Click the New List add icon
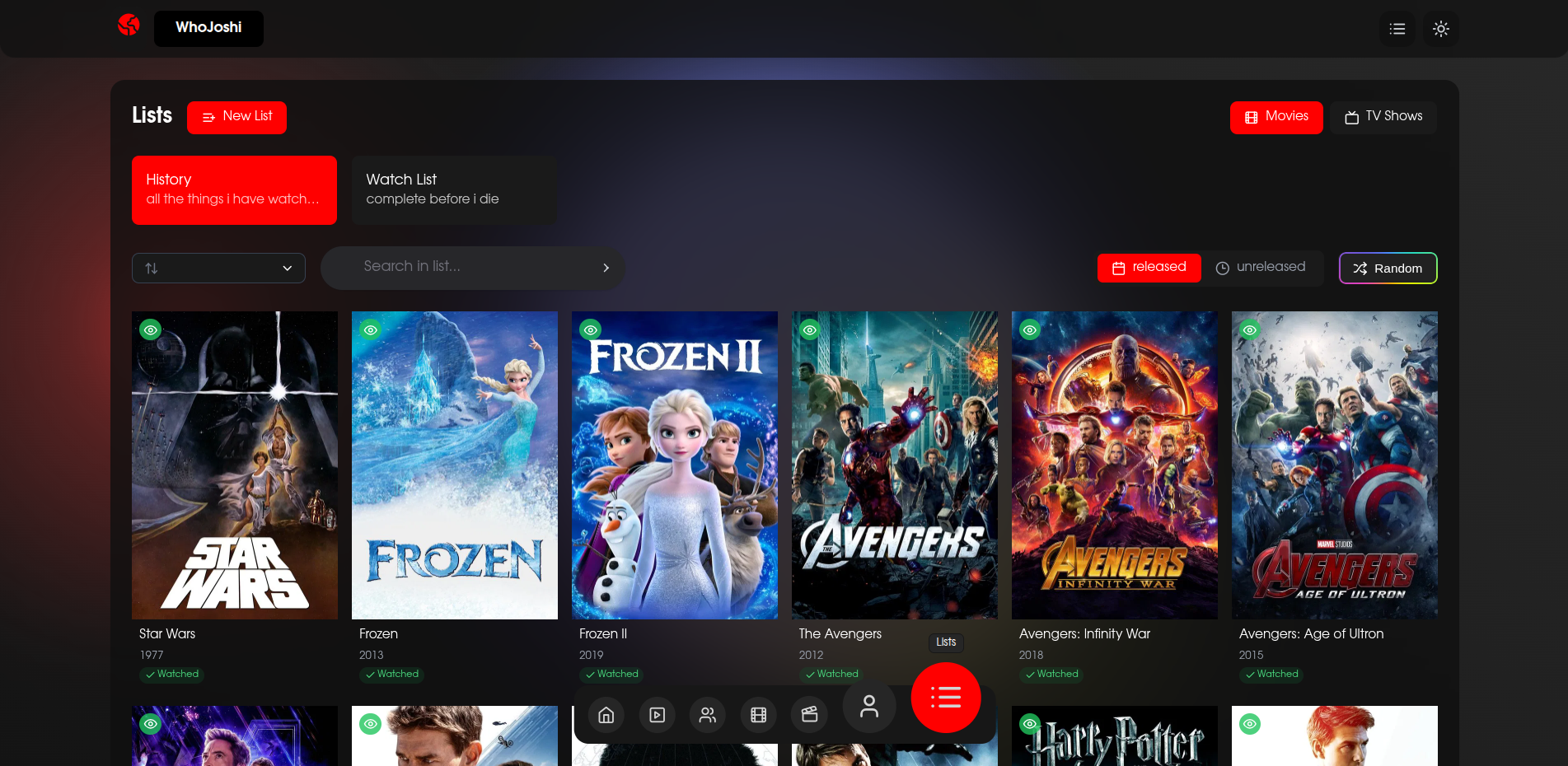Image resolution: width=1568 pixels, height=766 pixels. tap(209, 117)
